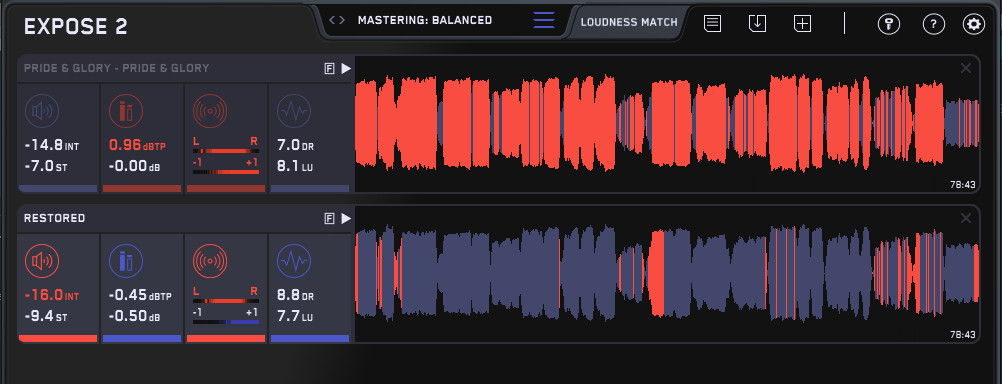Click the Pride & Glory track title
The image size is (1002, 384).
116,68
